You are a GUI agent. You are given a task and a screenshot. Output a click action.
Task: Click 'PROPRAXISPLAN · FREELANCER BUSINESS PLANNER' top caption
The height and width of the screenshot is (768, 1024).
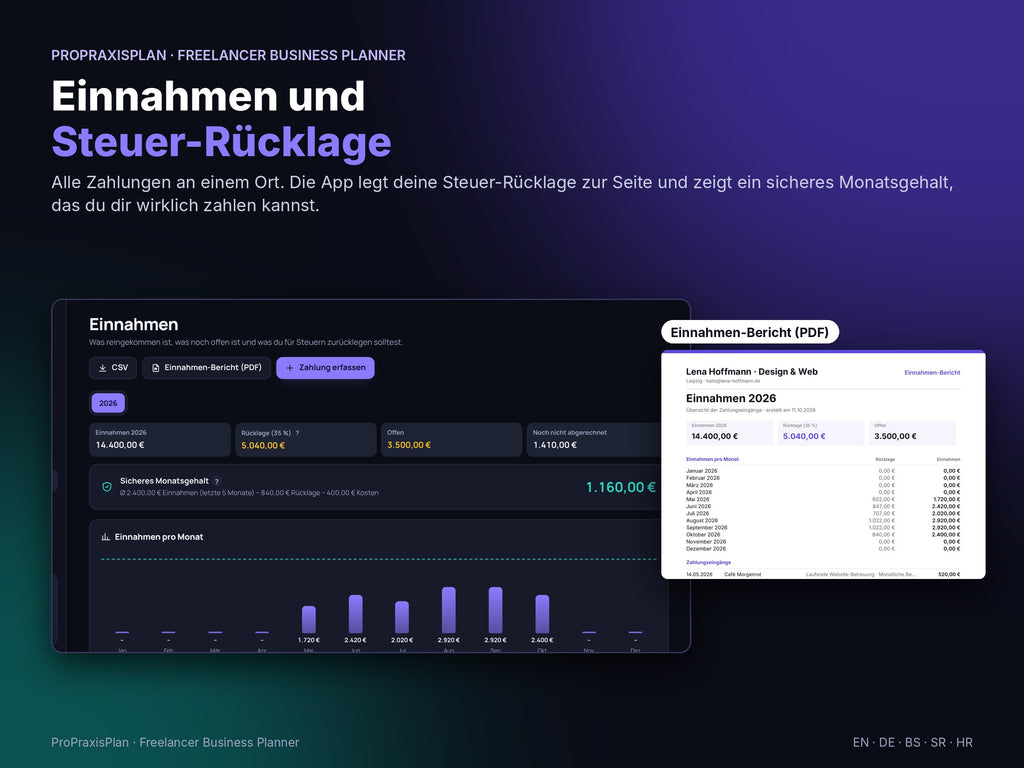click(229, 56)
